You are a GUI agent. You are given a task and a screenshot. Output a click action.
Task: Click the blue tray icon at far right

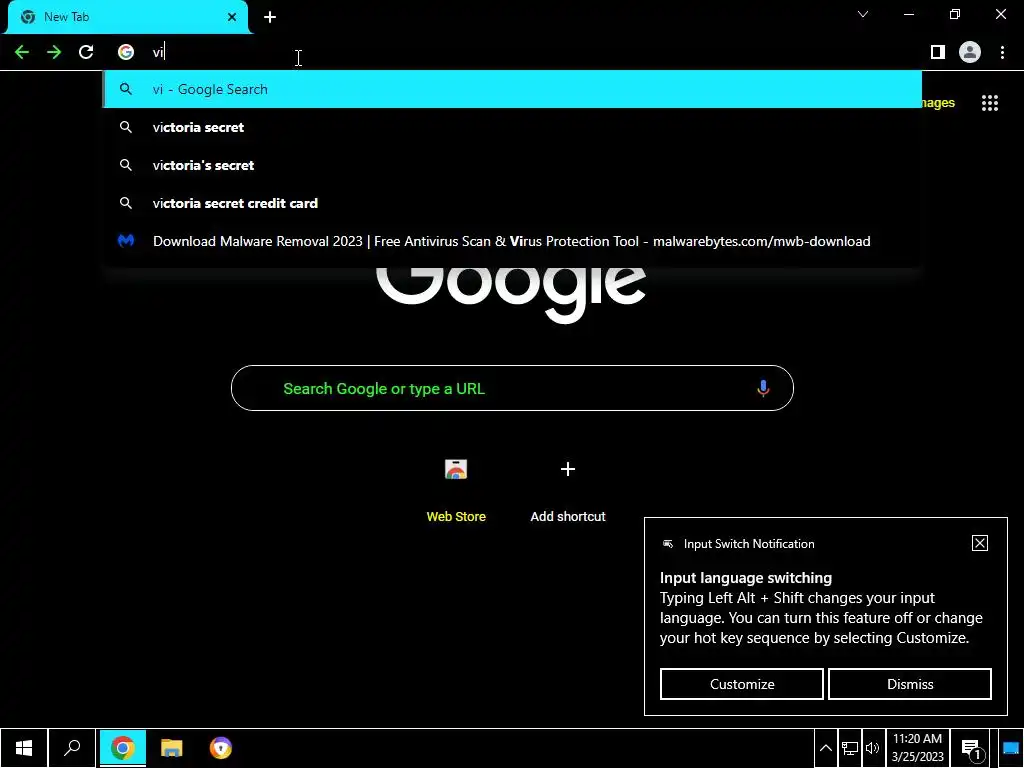pyautogui.click(x=1010, y=748)
